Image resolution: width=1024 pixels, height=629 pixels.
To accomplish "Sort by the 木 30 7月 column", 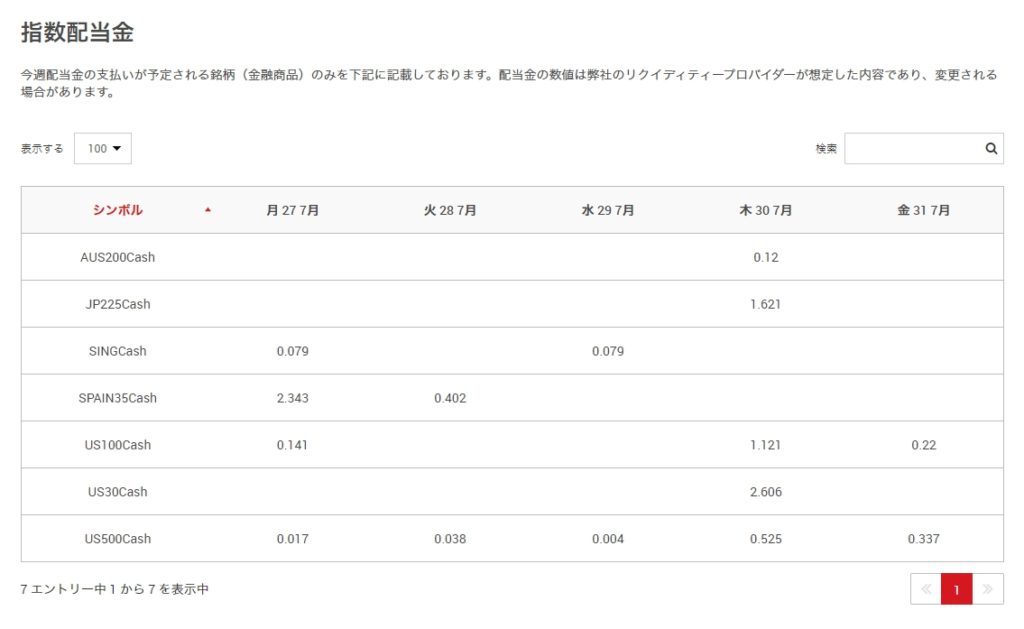I will pos(766,210).
